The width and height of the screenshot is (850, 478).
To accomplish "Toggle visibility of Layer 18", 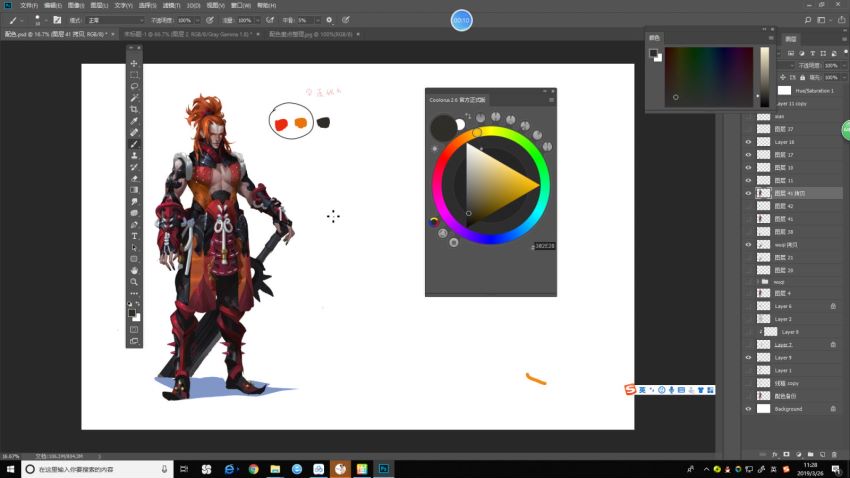I will tap(749, 142).
